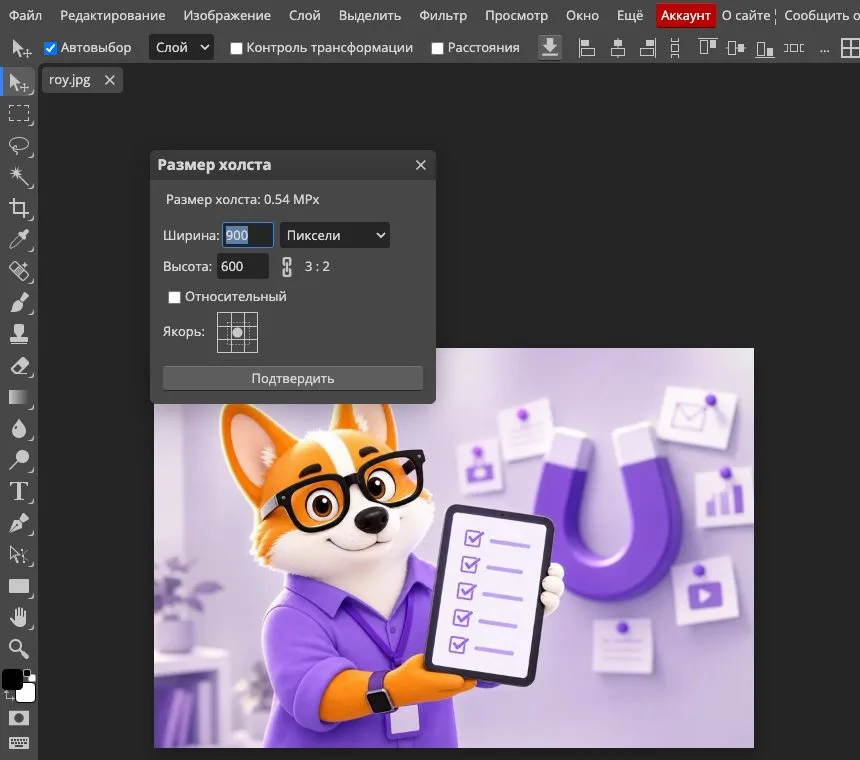860x760 pixels.
Task: Click the red Аккаунт button
Action: pos(686,15)
